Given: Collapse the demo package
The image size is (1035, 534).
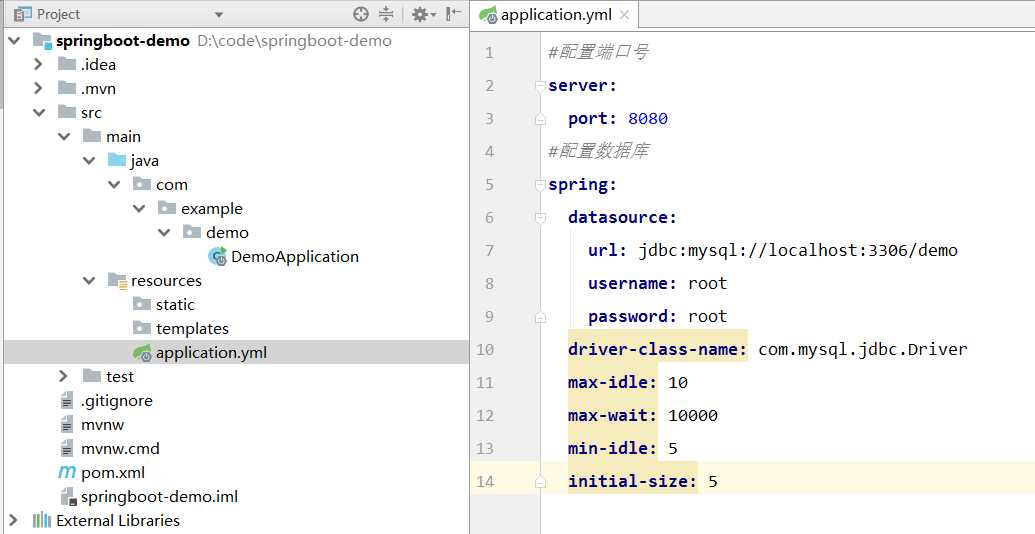Looking at the screenshot, I should pos(164,232).
